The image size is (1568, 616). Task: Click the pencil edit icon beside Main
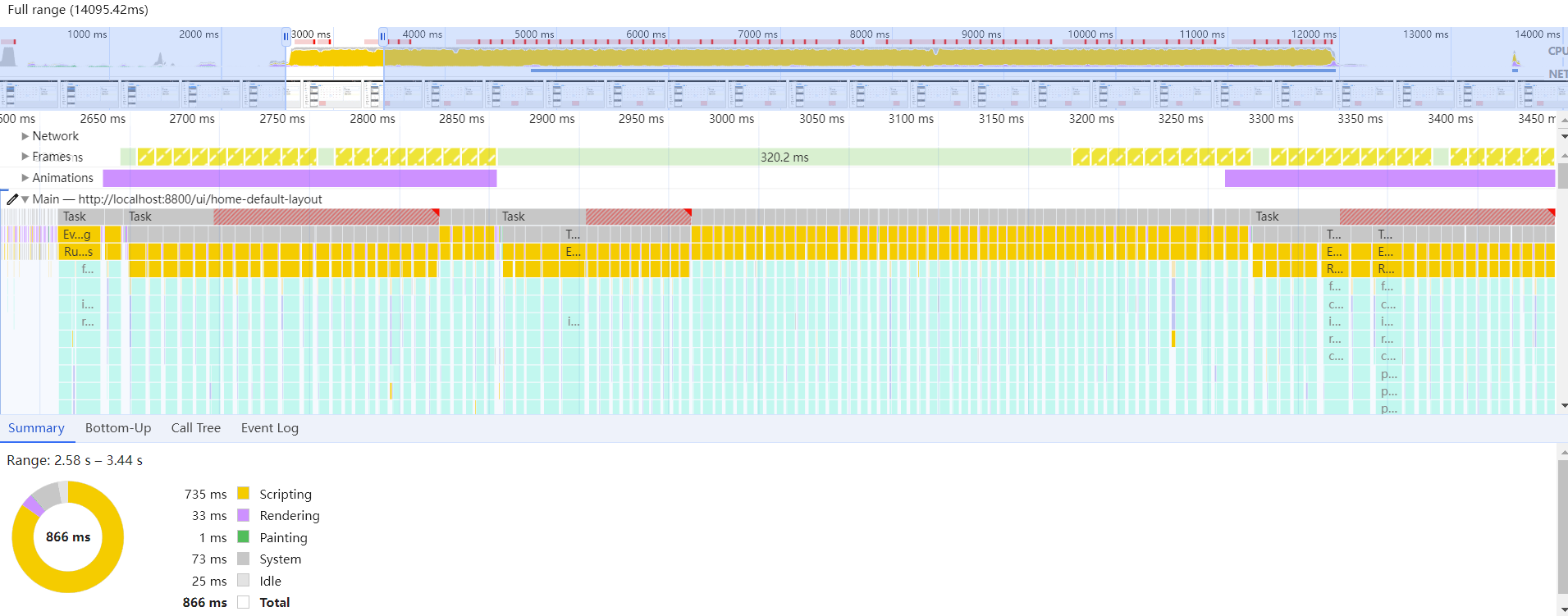point(12,199)
